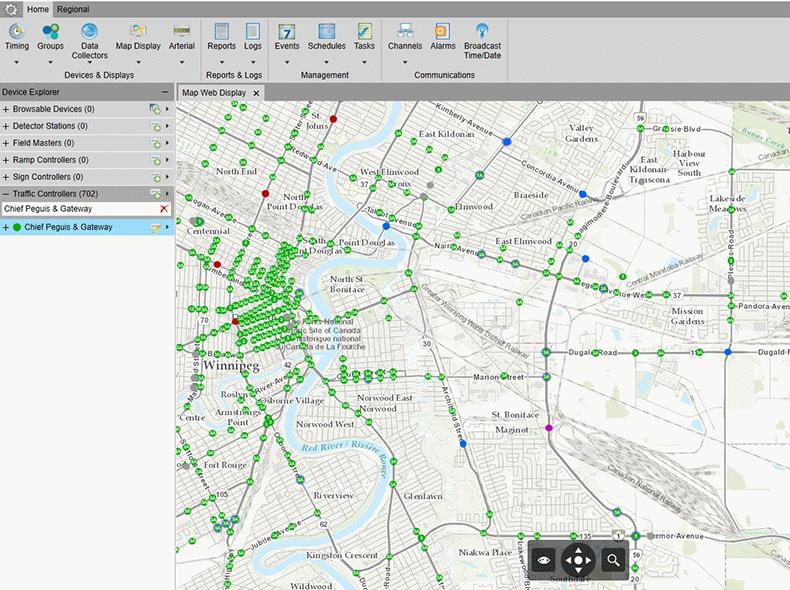Collapse the Traffic Controllers group
Screen dimensions: 790x590
coord(6,193)
